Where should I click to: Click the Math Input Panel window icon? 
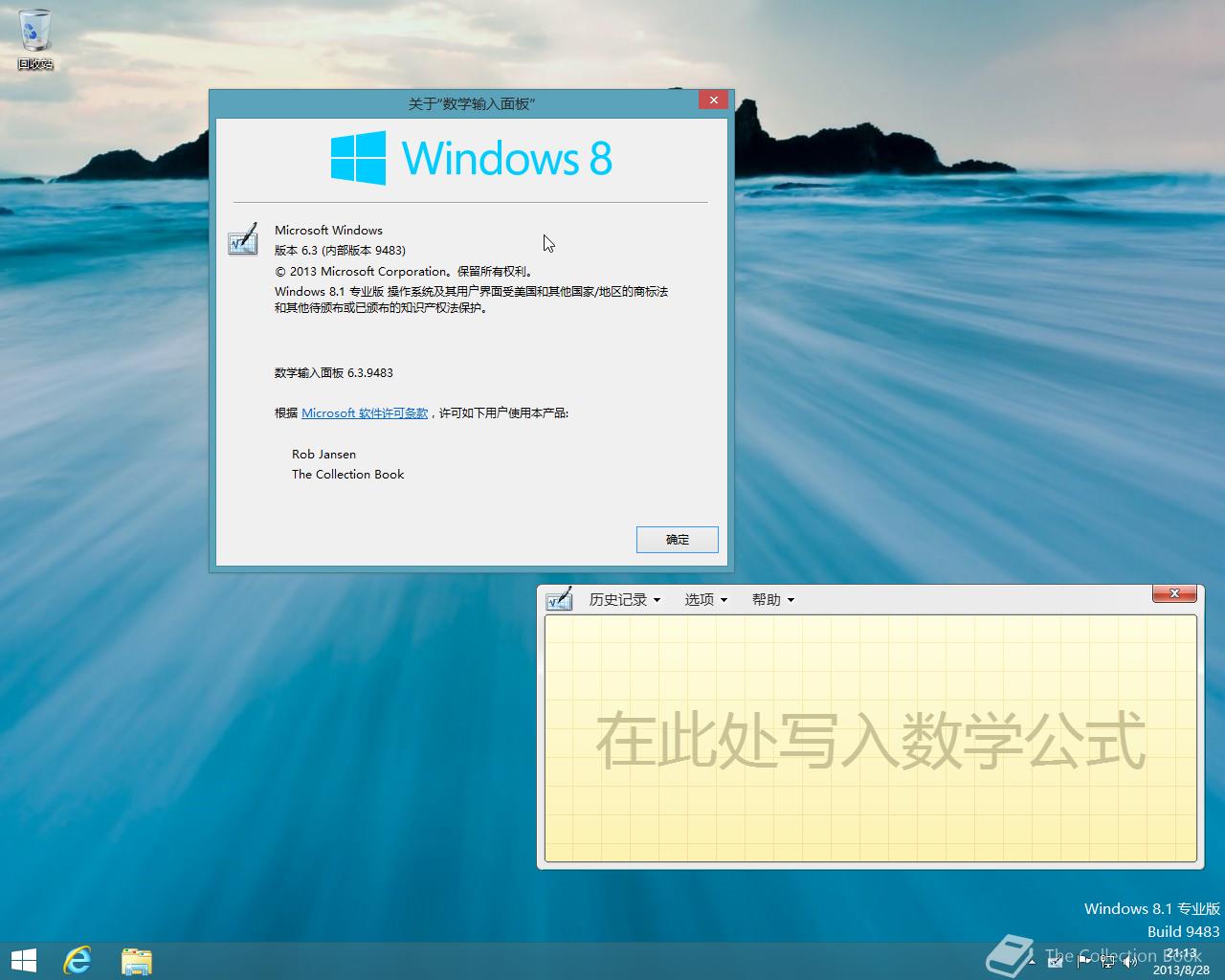[559, 599]
